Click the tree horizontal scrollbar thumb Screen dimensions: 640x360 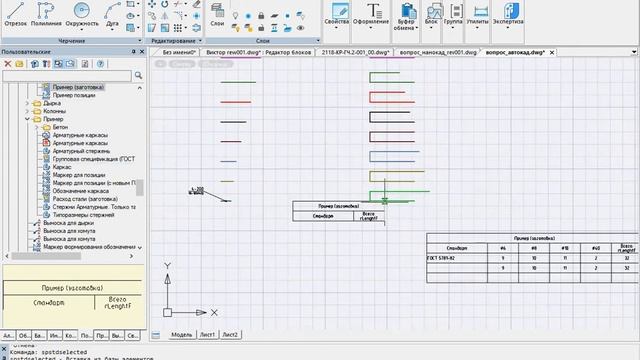[46, 256]
